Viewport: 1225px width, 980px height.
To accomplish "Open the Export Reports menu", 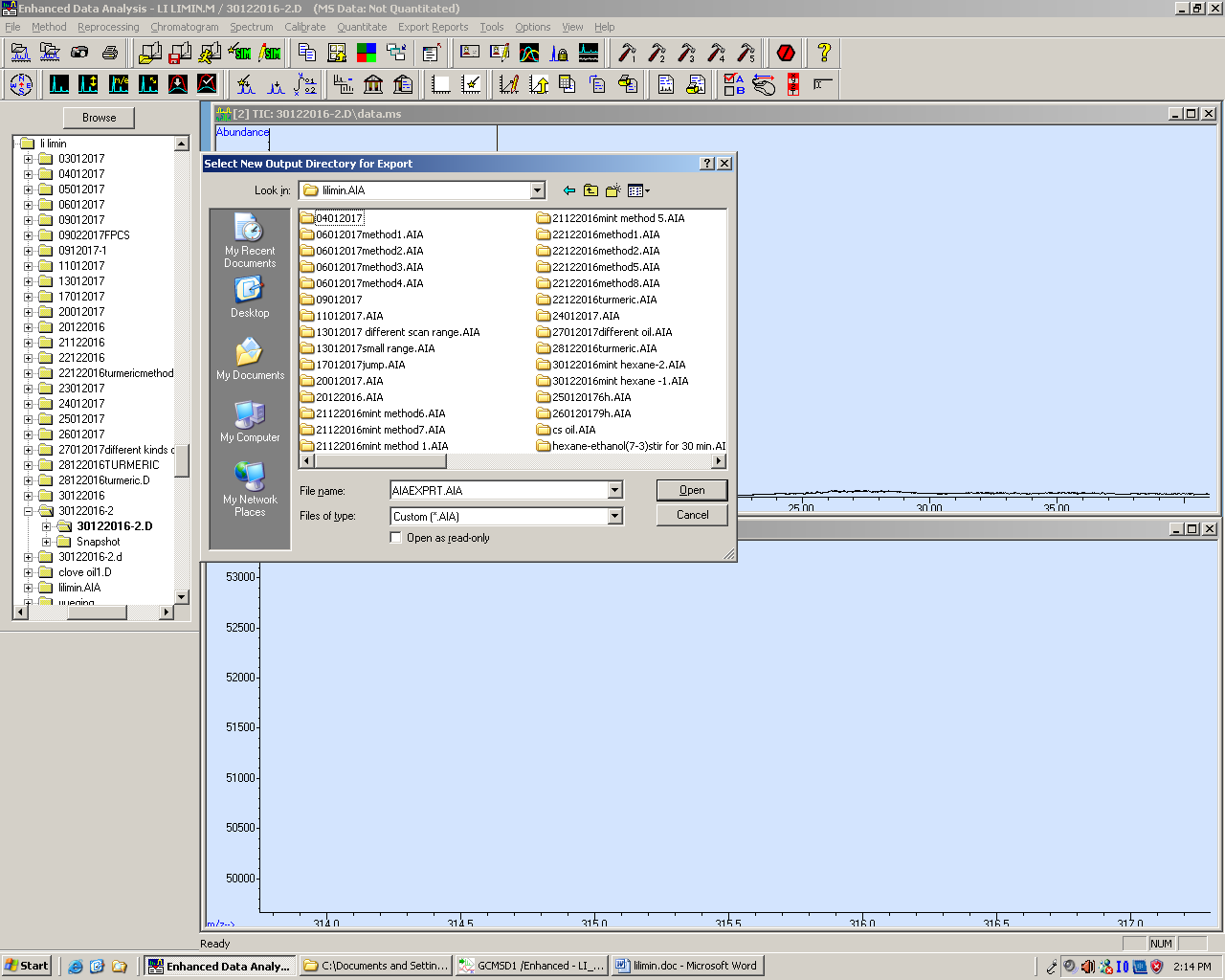I will [x=433, y=27].
